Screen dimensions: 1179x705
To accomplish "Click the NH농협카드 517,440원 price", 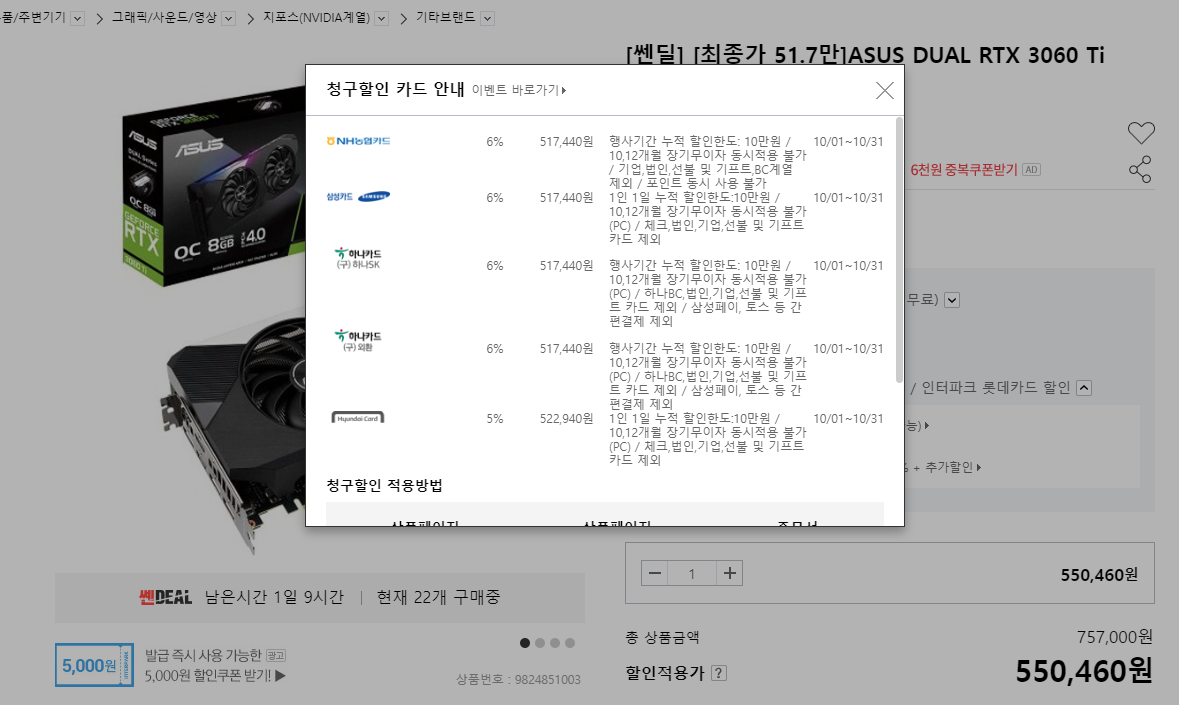I will click(x=566, y=141).
